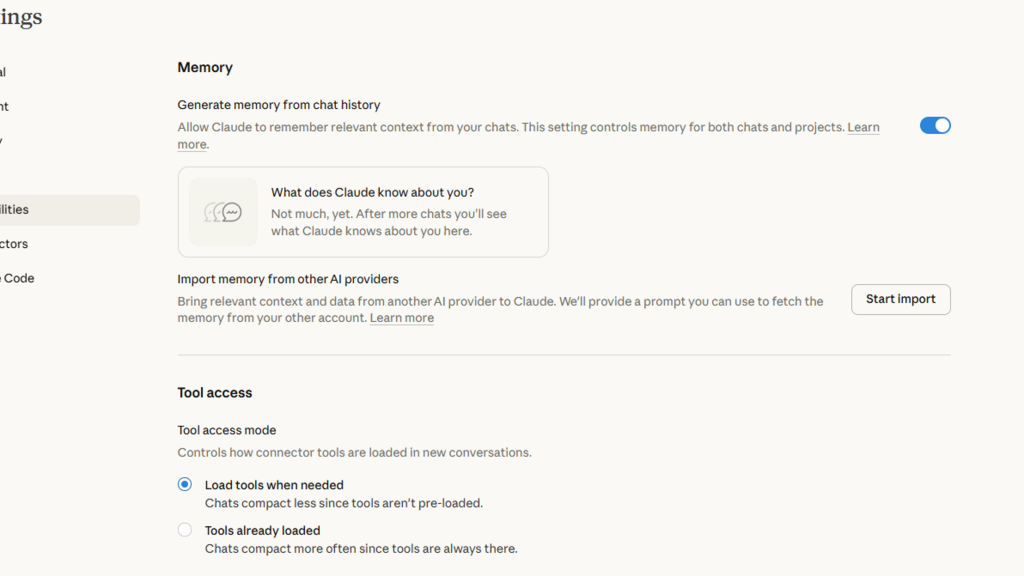Toggle off Generate memory from chat history
The height and width of the screenshot is (576, 1024).
pyautogui.click(x=935, y=126)
